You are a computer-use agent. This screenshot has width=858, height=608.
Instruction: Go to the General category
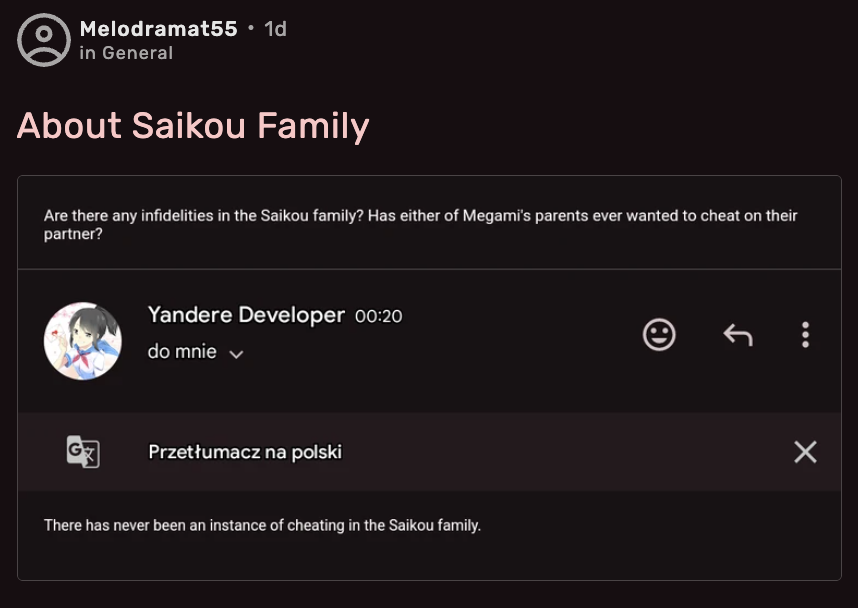(137, 53)
